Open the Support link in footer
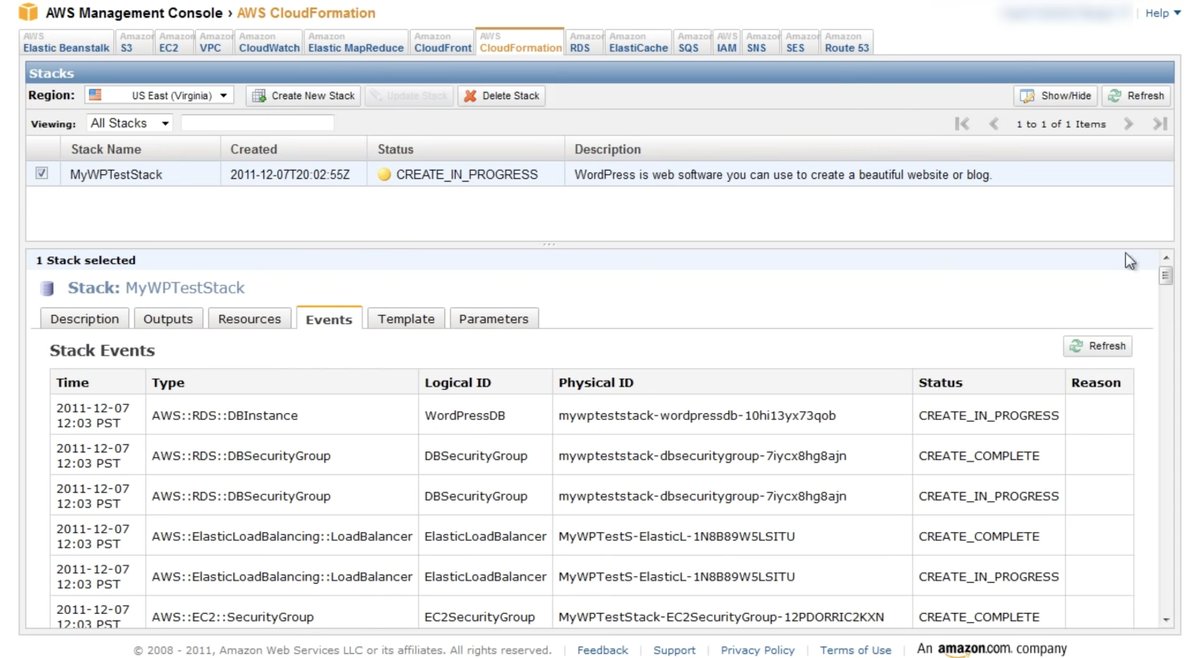The width and height of the screenshot is (1200, 658). click(x=675, y=650)
